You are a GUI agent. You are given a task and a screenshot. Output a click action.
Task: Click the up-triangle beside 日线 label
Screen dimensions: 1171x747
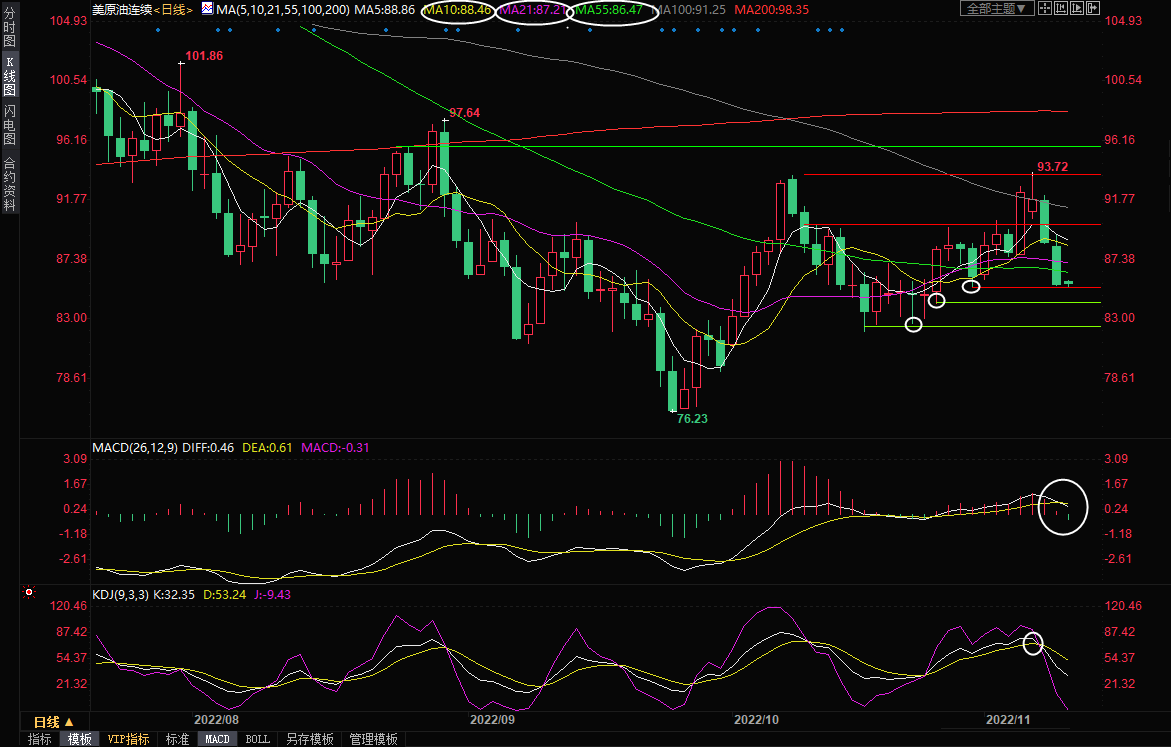(x=69, y=722)
